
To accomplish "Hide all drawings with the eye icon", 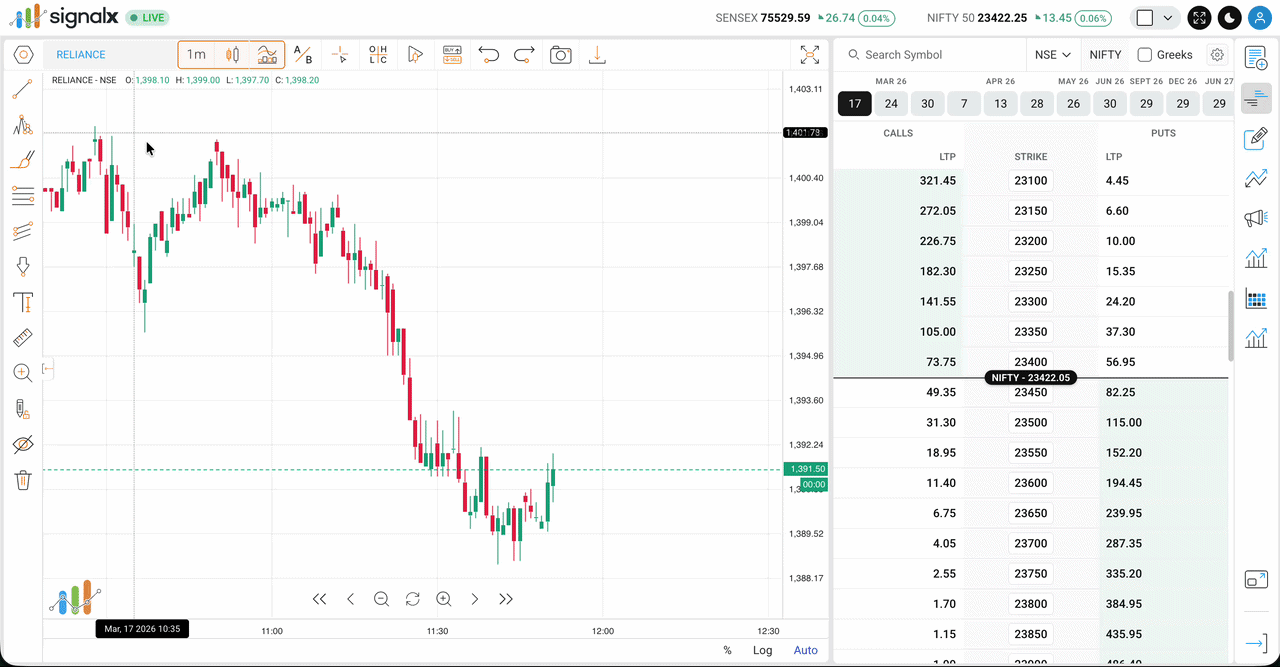I will coord(22,444).
